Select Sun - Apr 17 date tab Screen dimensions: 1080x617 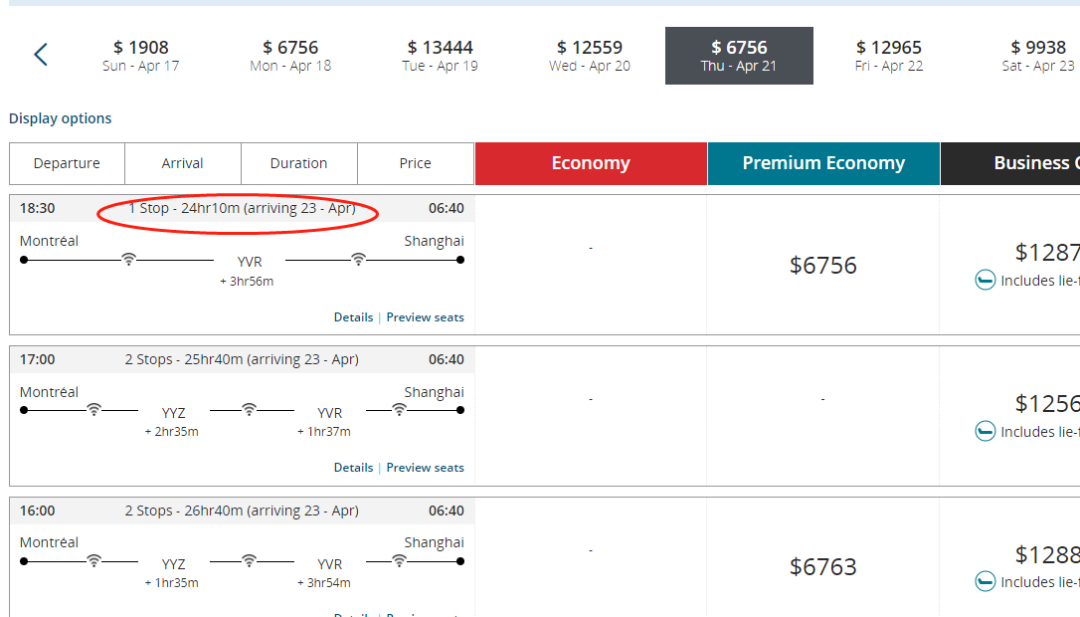coord(141,56)
